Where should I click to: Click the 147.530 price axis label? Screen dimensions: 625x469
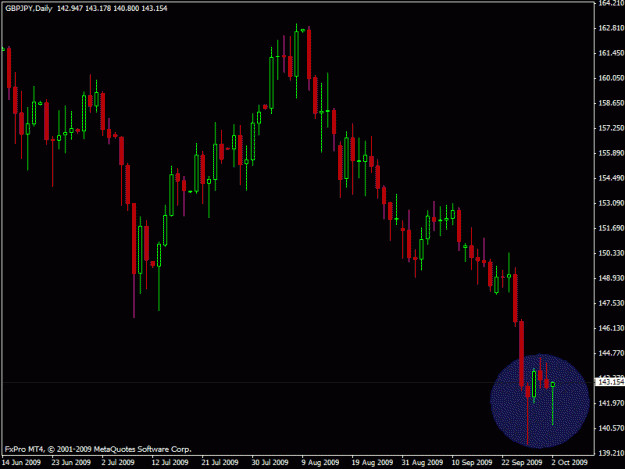(611, 303)
